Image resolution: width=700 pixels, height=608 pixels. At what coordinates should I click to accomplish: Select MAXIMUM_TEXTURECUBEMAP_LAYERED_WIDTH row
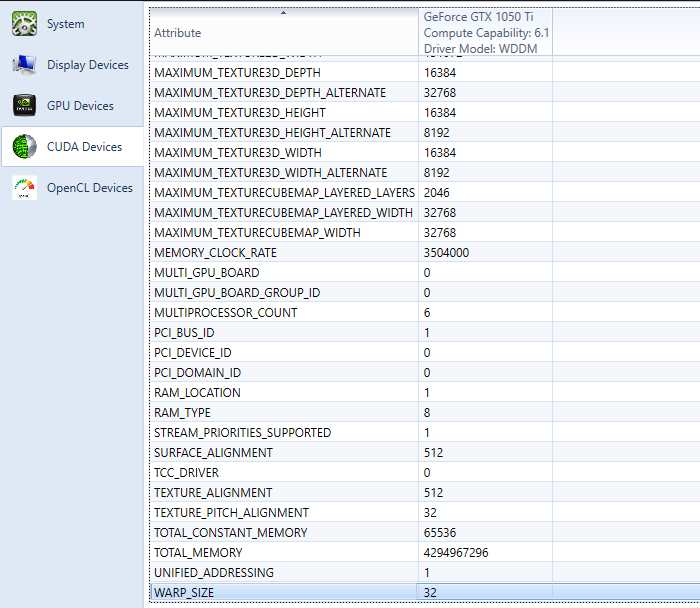425,212
